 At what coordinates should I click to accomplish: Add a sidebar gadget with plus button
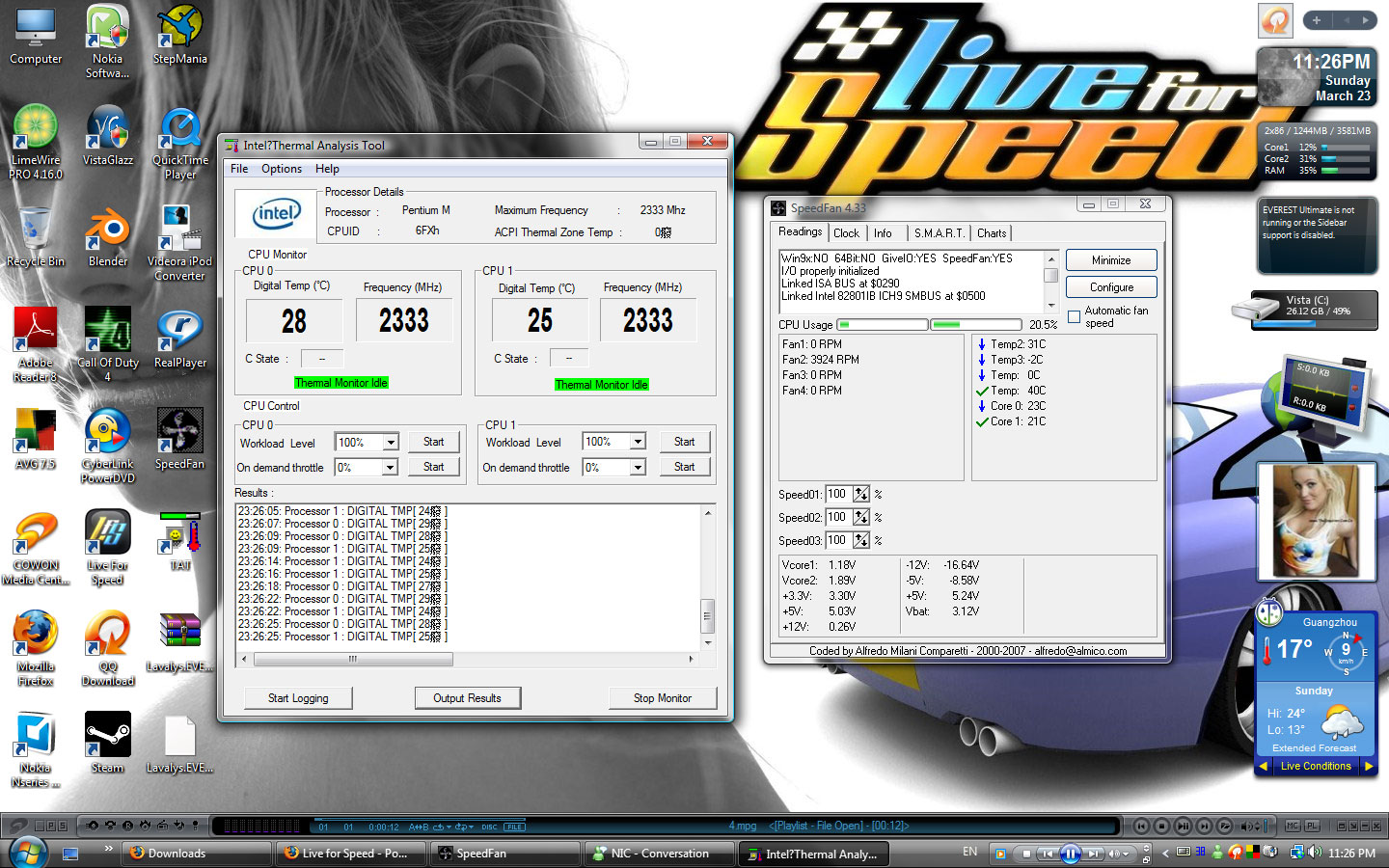tap(1316, 19)
